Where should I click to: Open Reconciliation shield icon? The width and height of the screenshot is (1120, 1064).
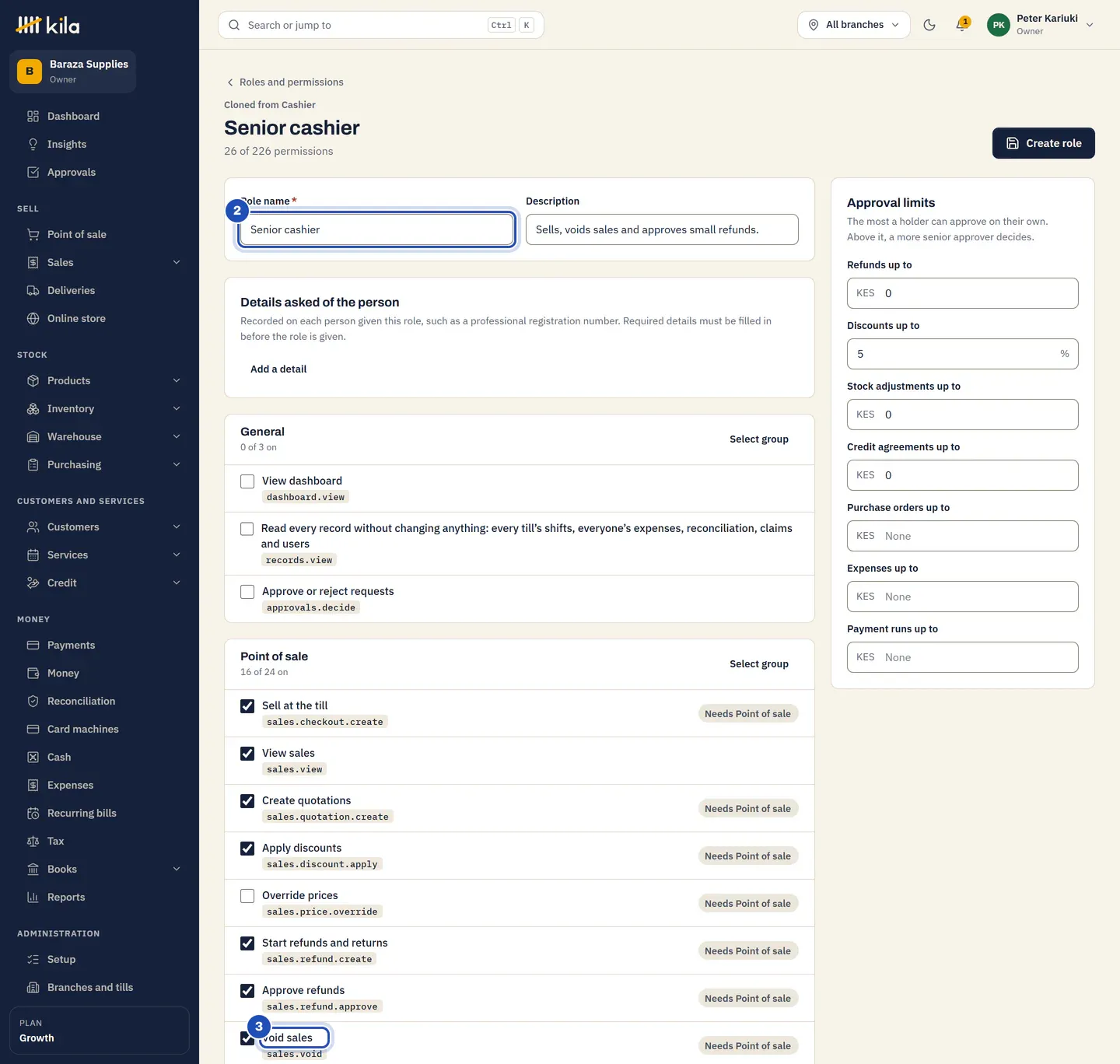click(x=33, y=701)
